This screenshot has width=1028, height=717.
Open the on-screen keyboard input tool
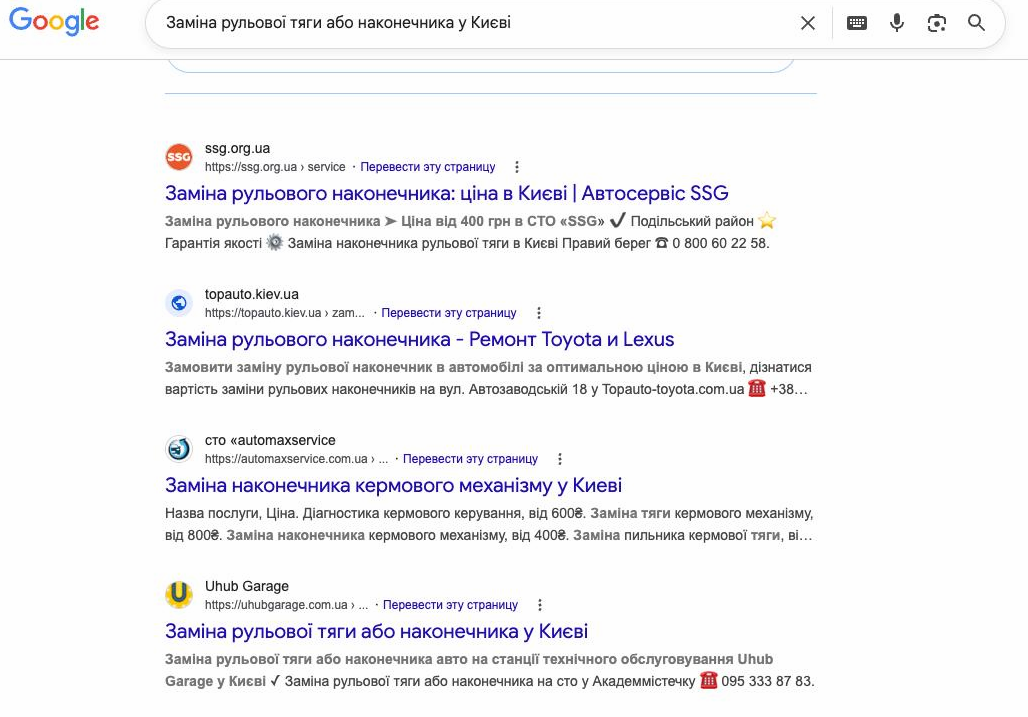(x=857, y=23)
